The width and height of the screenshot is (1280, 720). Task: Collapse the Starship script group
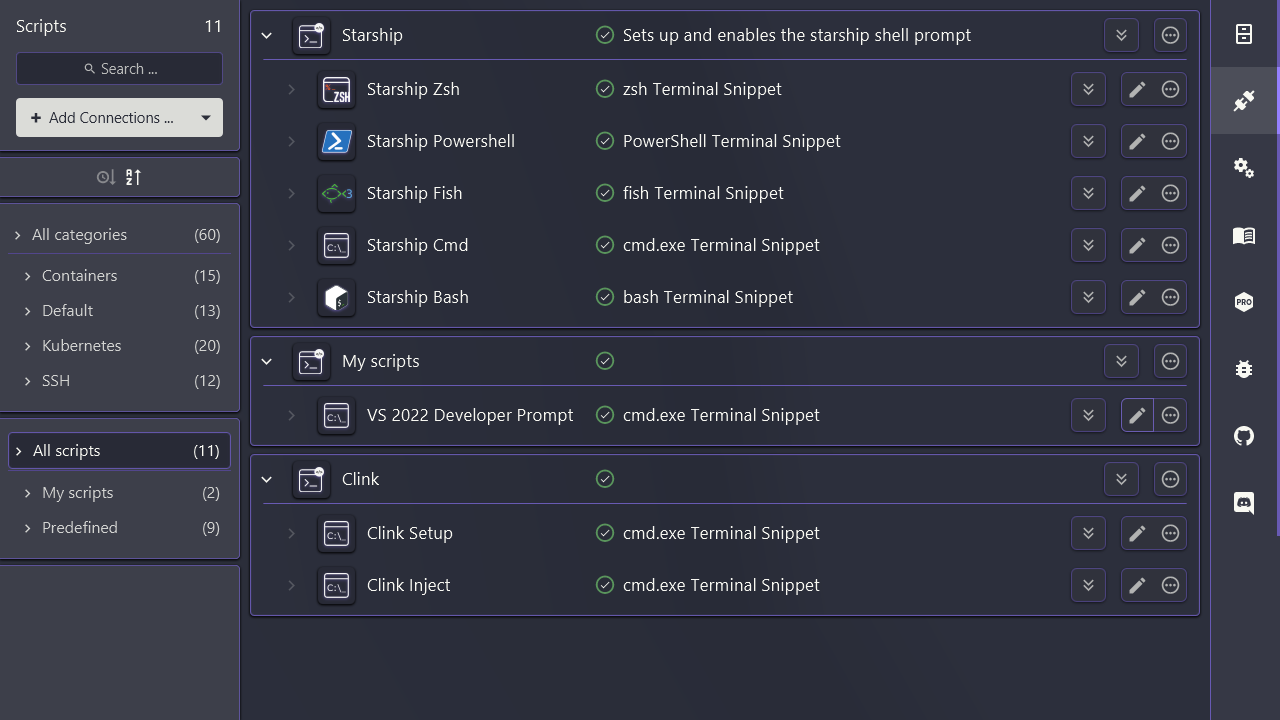pos(267,35)
